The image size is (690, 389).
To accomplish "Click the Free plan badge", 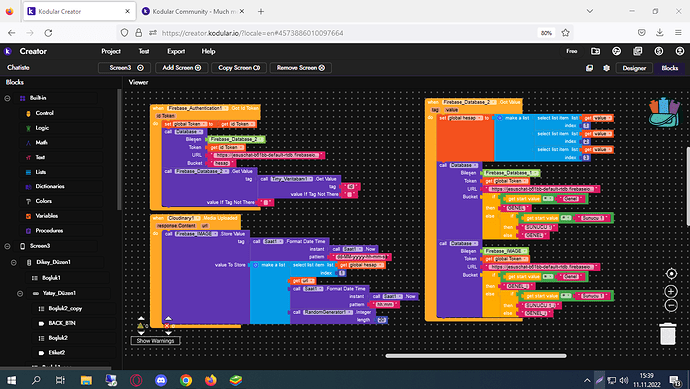I will (x=572, y=51).
